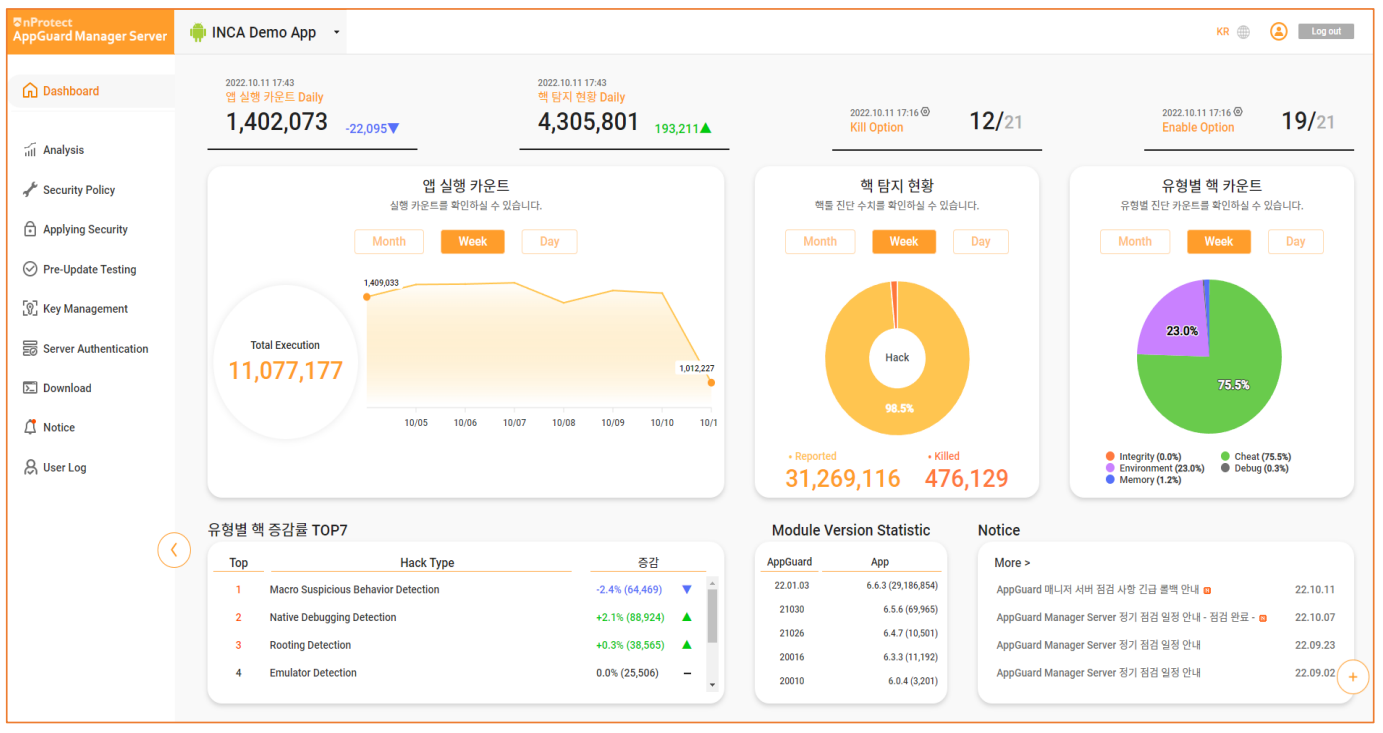Click the Key Management icon

tap(30, 309)
